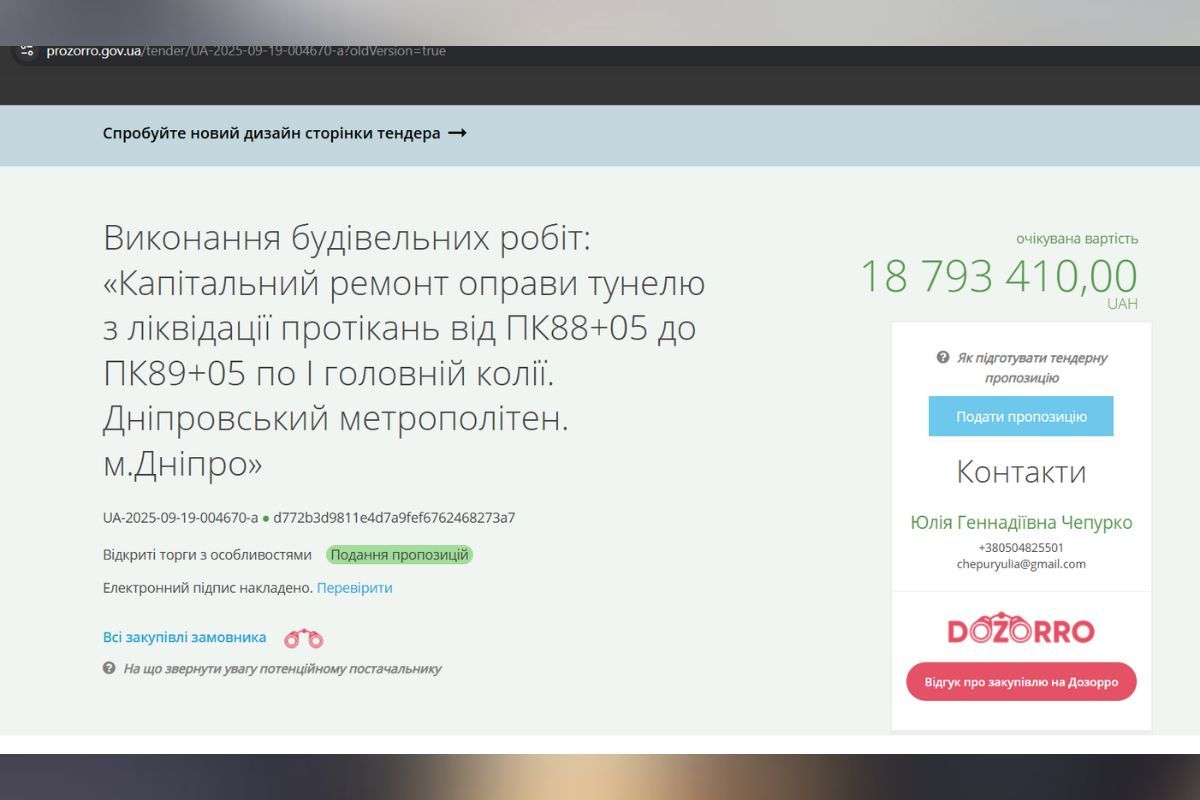Click contact name "Юлія Геннадіївна Чепурко"

[x=1022, y=522]
